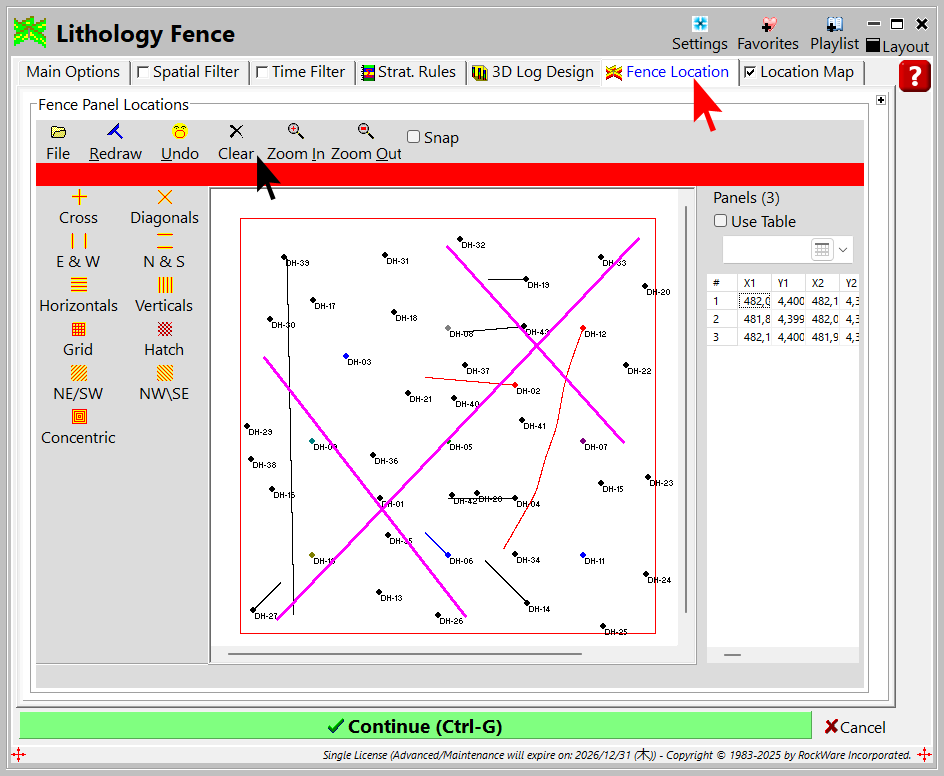Undo the last fence panel
The image size is (944, 776).
coord(180,132)
